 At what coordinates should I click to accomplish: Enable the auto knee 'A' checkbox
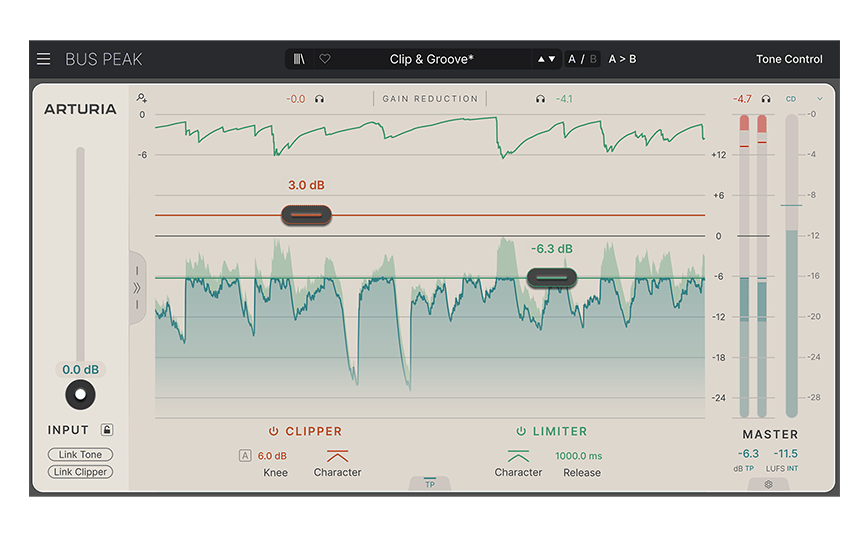tap(245, 456)
